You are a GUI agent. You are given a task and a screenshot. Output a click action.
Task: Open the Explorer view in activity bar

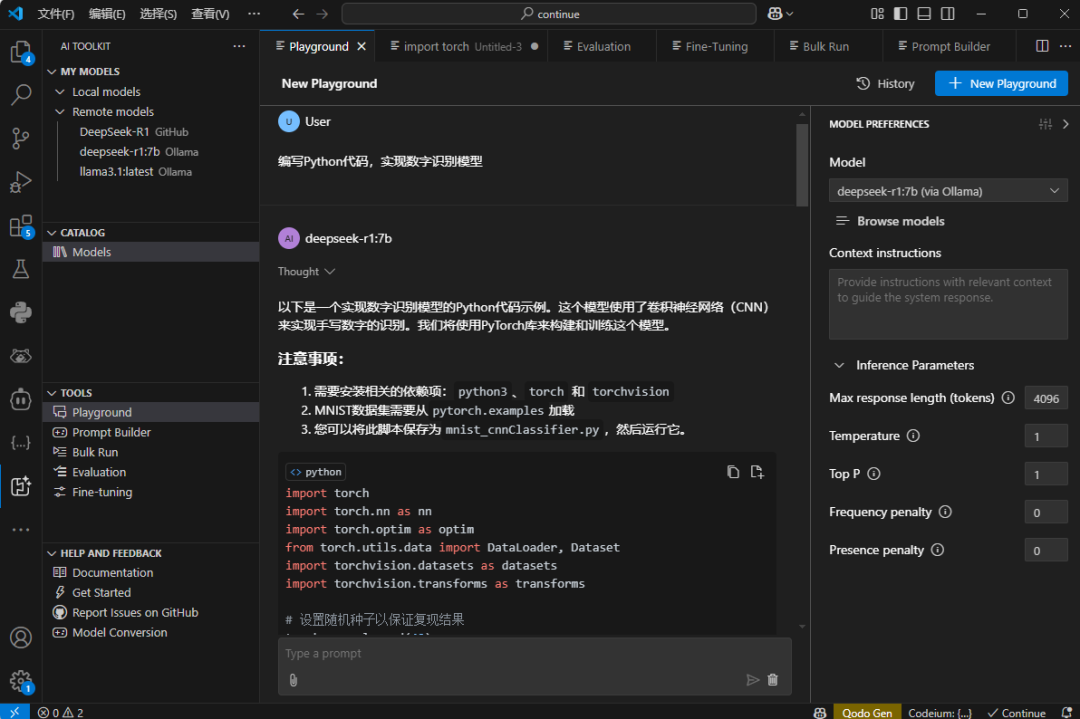(21, 52)
